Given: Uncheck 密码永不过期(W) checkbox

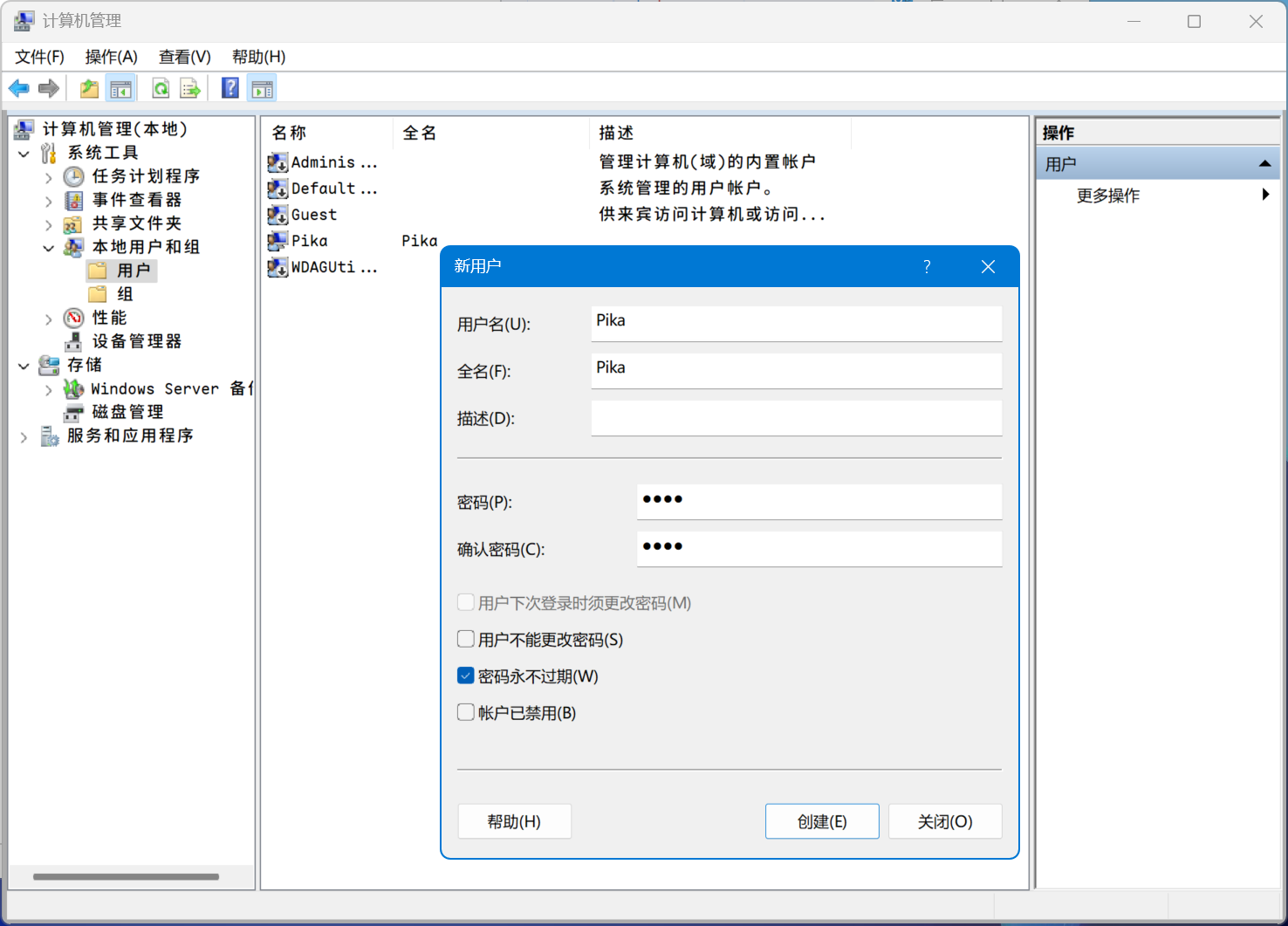Looking at the screenshot, I should click(x=466, y=676).
